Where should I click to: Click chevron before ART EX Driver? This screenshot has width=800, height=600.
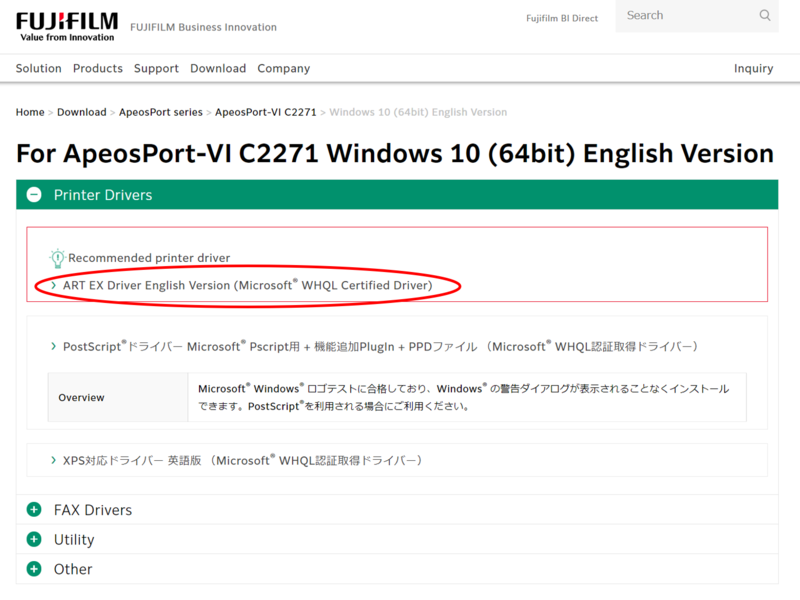pyautogui.click(x=54, y=286)
